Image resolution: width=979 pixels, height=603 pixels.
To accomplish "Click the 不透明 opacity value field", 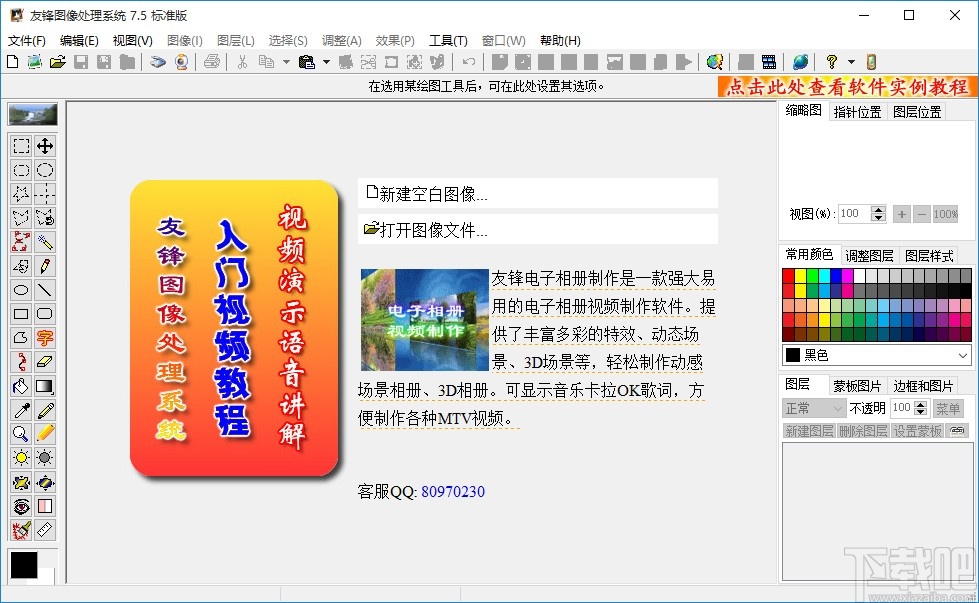I will (x=902, y=408).
